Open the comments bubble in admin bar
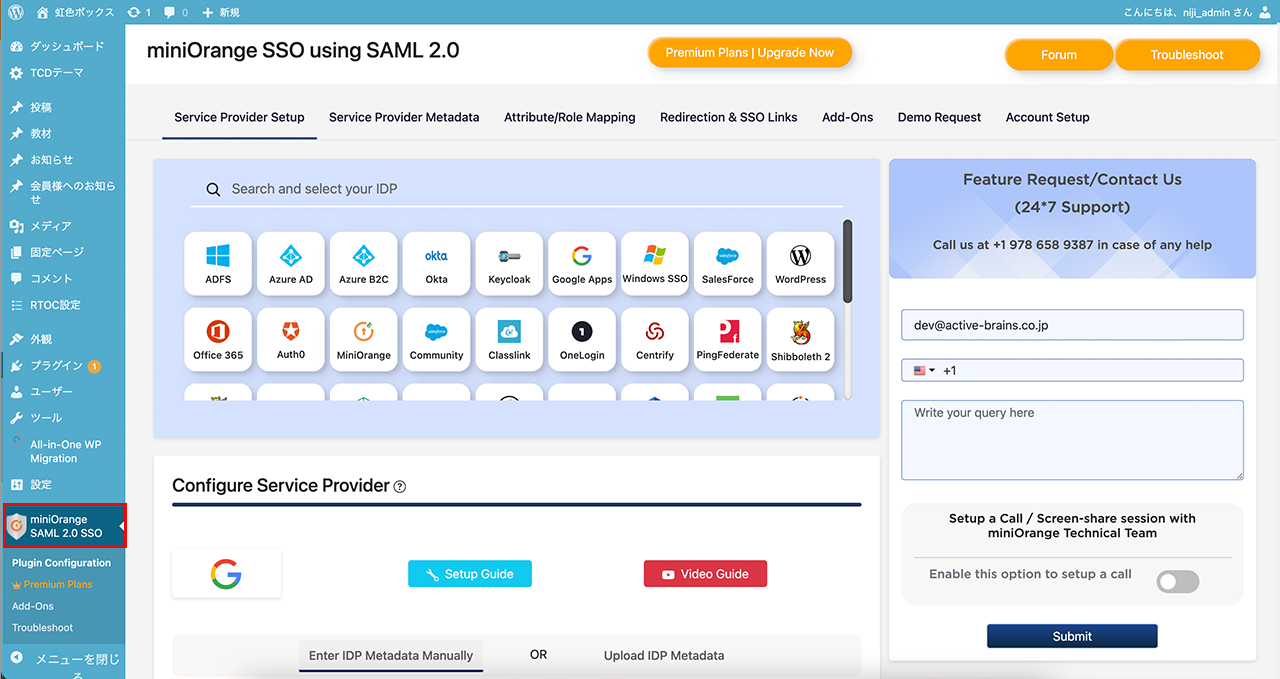 click(x=176, y=12)
